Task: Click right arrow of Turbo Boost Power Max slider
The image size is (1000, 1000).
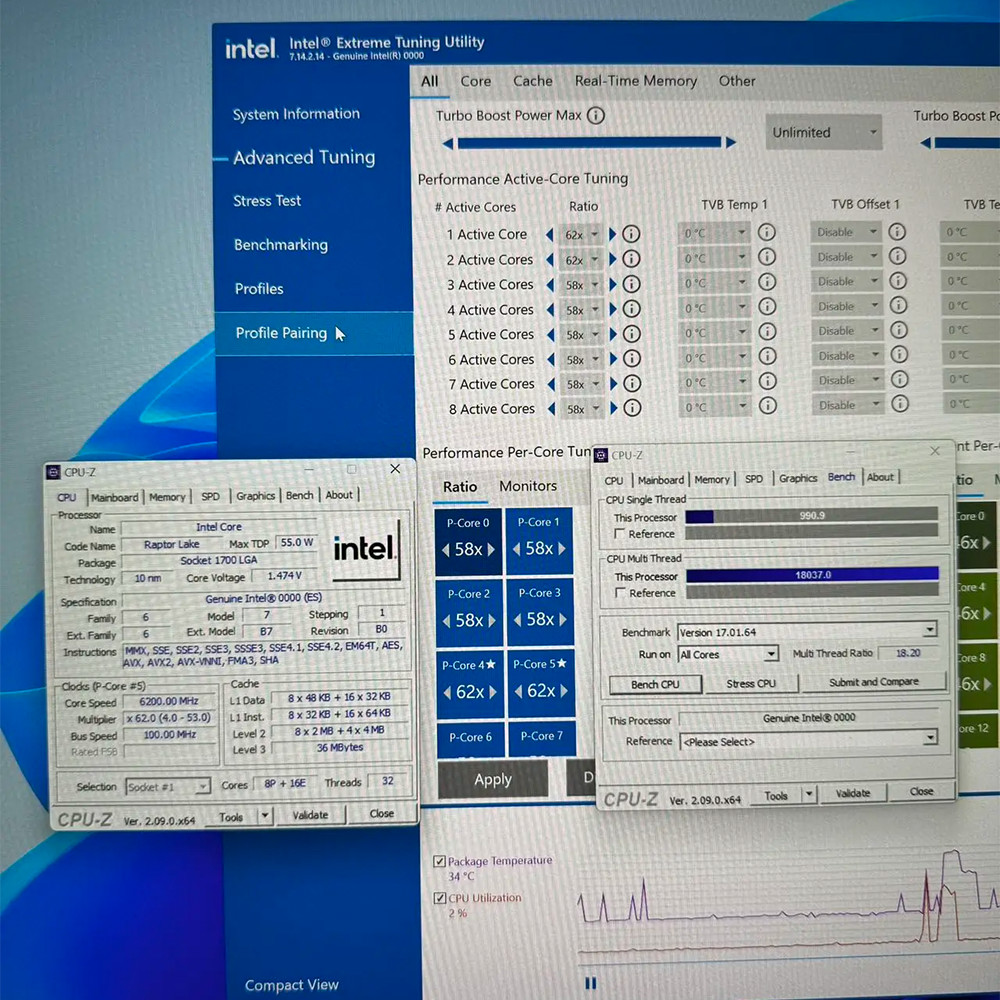Action: coord(731,142)
